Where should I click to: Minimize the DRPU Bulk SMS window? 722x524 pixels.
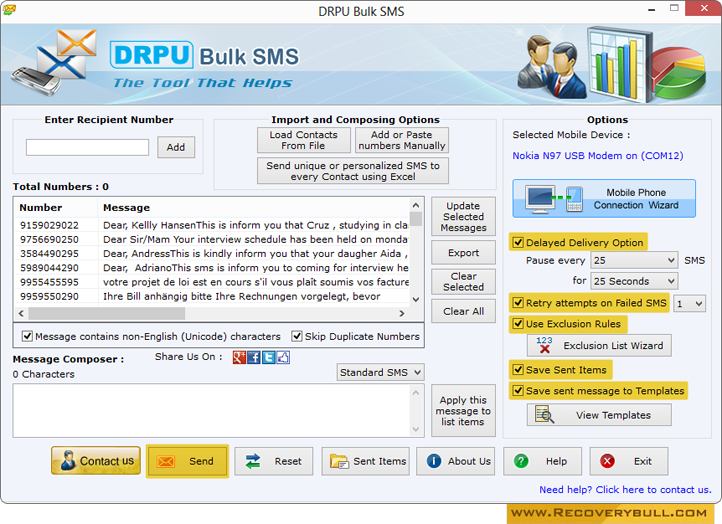(x=652, y=9)
